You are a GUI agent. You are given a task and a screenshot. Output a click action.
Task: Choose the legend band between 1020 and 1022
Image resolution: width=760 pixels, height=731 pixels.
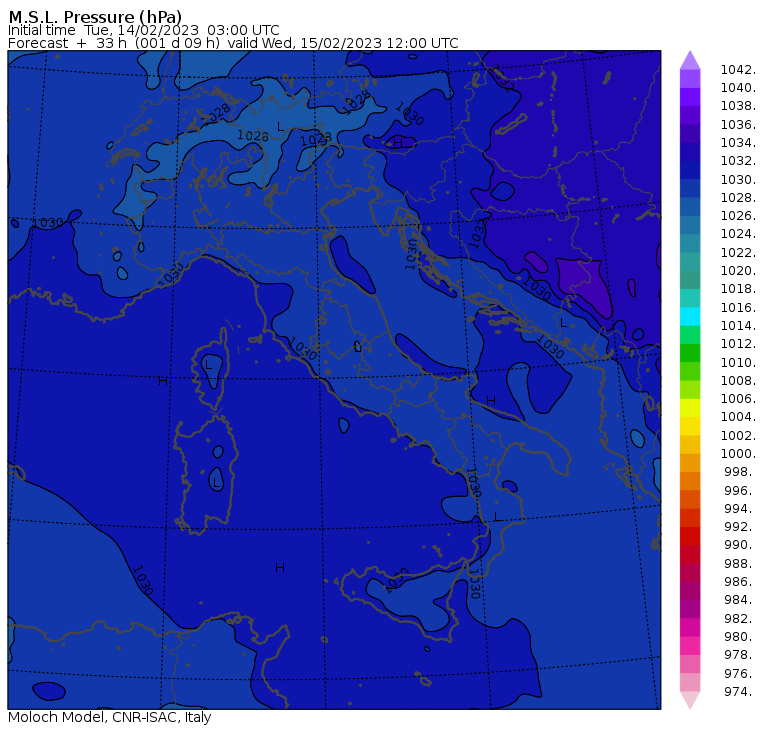pos(690,262)
